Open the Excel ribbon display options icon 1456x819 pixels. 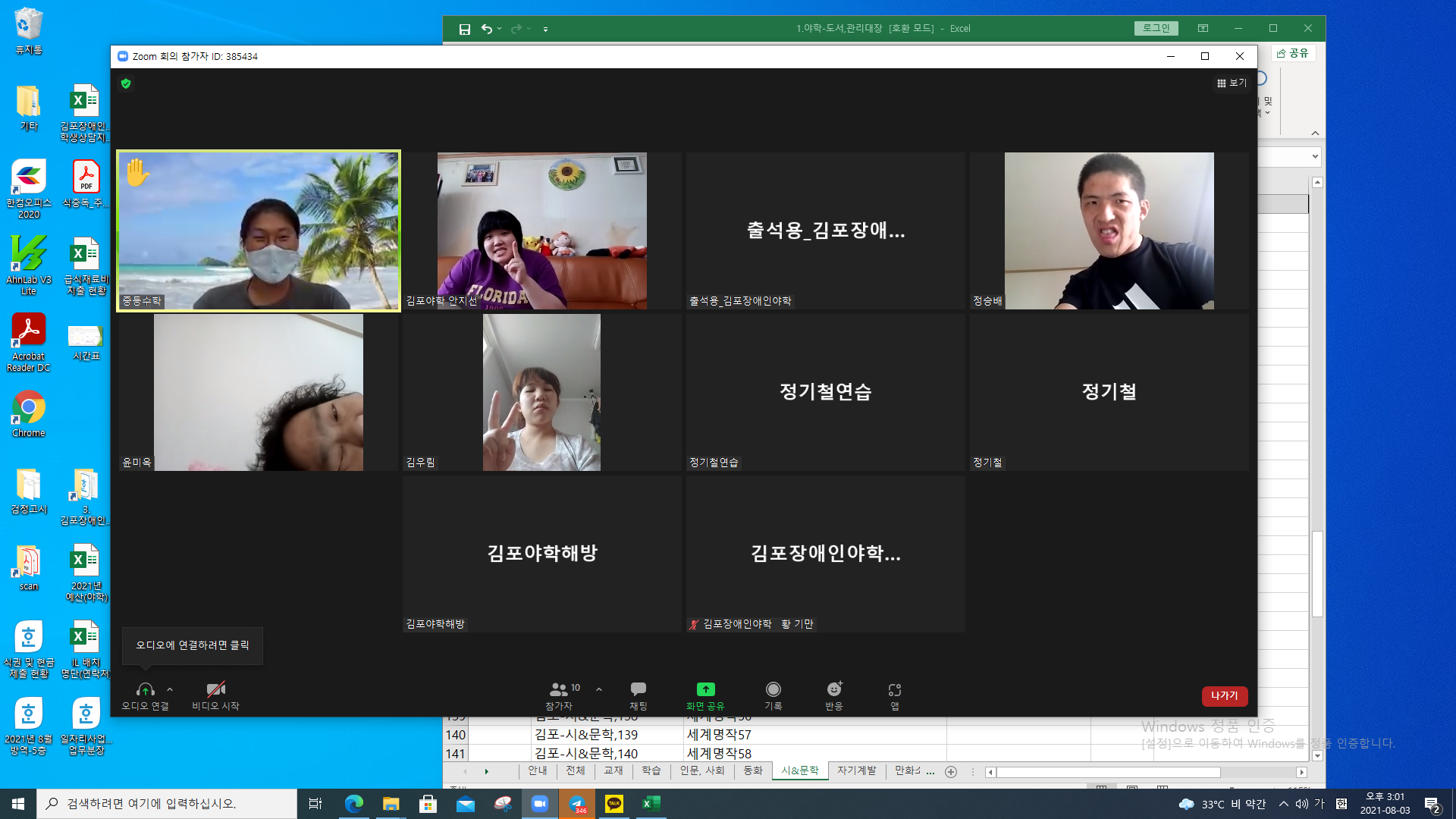1203,28
